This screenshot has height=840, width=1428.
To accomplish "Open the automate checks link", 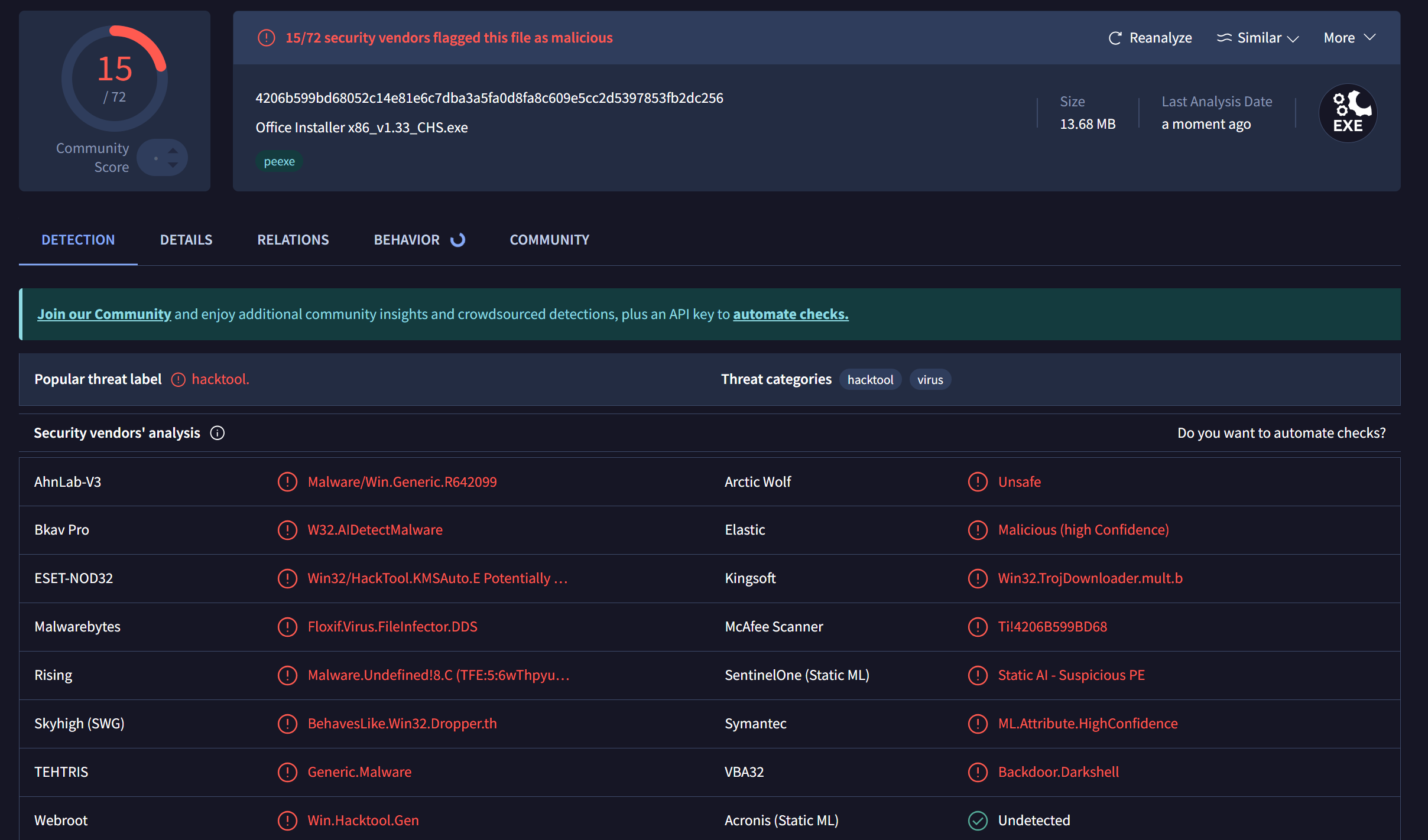I will [x=790, y=314].
